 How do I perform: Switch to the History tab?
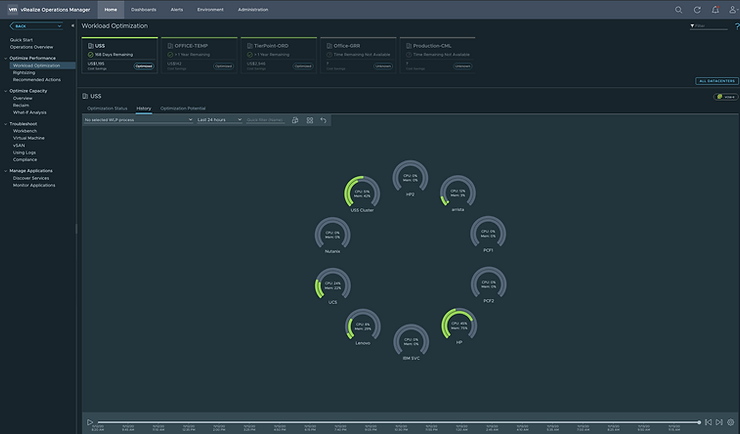tap(144, 108)
